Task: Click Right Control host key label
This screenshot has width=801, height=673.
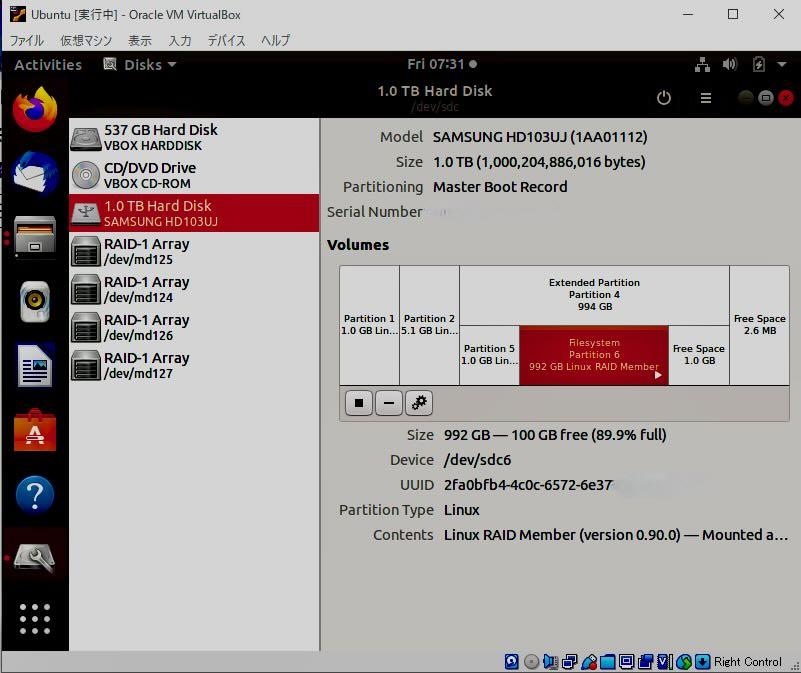Action: [x=748, y=662]
